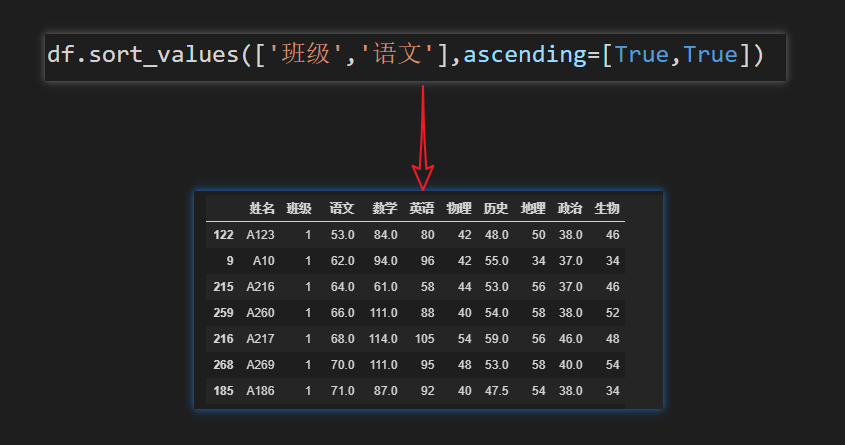Click 数学 score 87.0 in row A186
Screen dimensions: 845x445
(386, 391)
